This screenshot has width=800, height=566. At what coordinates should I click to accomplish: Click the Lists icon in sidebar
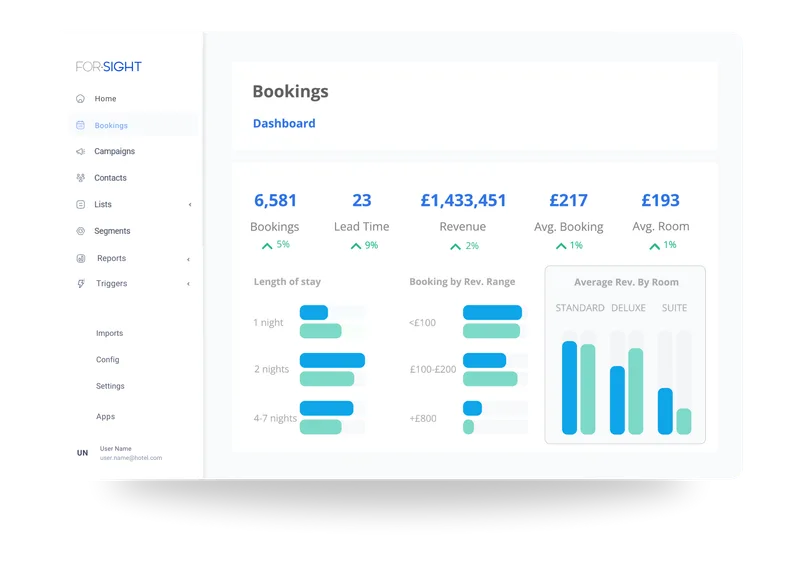point(80,204)
